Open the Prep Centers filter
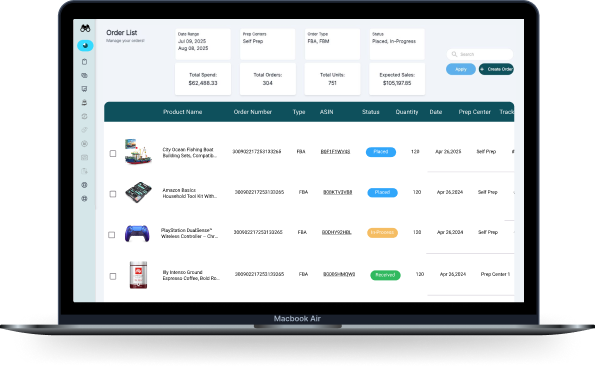595x368 pixels. click(268, 44)
